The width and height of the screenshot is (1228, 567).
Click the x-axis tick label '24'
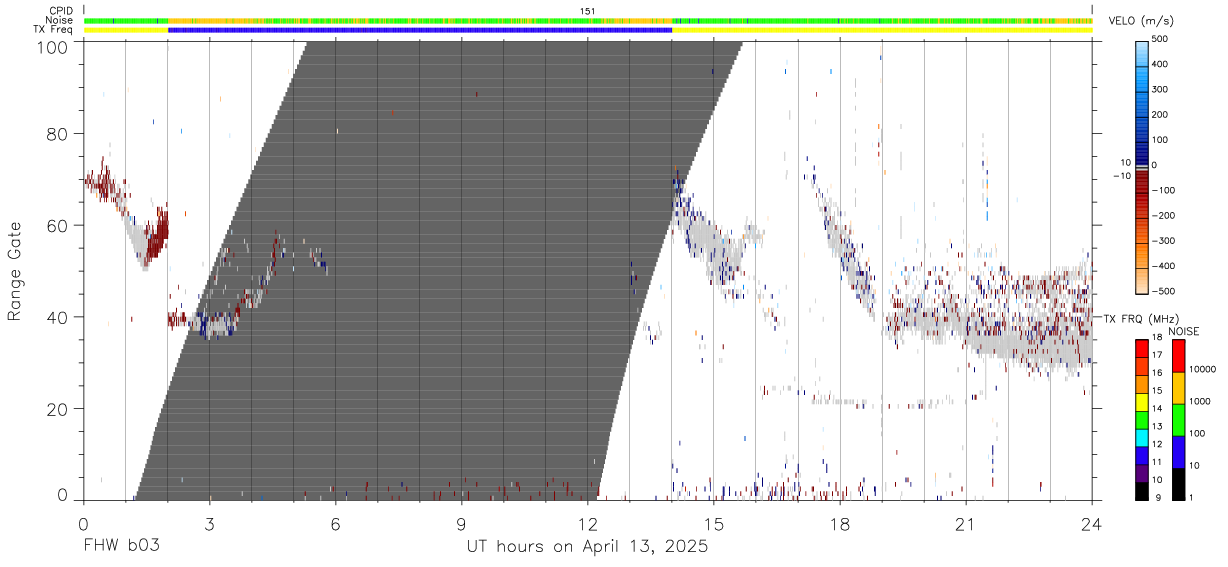click(x=1091, y=523)
